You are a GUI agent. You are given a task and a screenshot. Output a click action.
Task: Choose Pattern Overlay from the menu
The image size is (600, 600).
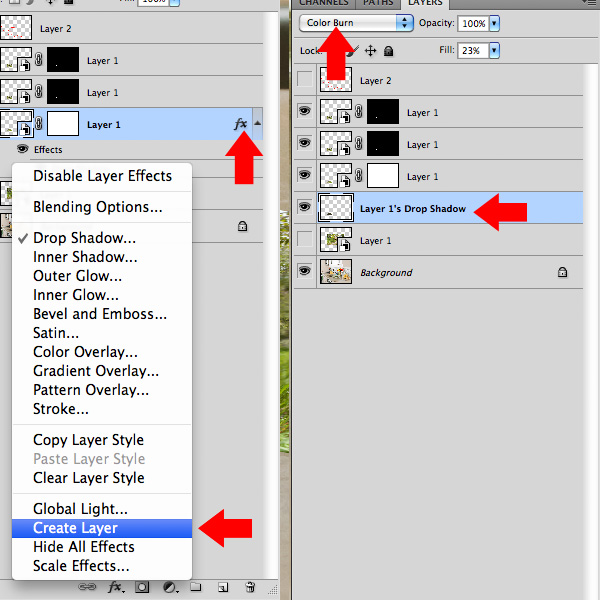(x=102, y=390)
